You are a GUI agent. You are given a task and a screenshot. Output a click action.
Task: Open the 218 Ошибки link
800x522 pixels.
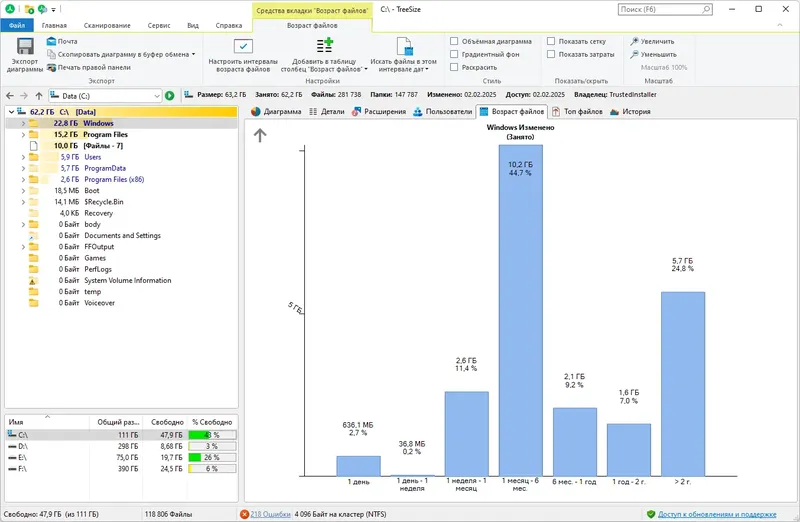[x=270, y=514]
